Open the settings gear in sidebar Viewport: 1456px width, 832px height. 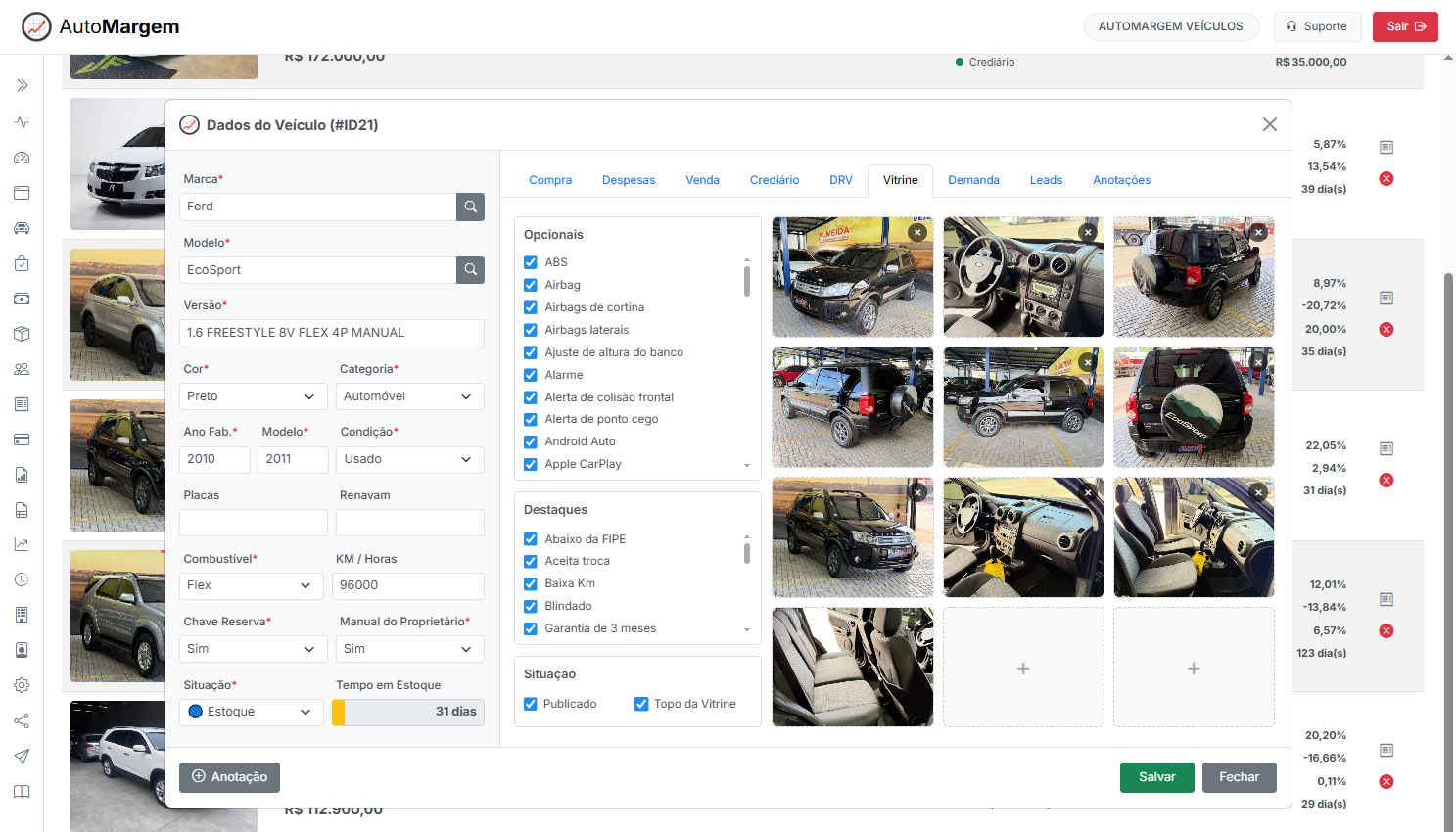(22, 685)
